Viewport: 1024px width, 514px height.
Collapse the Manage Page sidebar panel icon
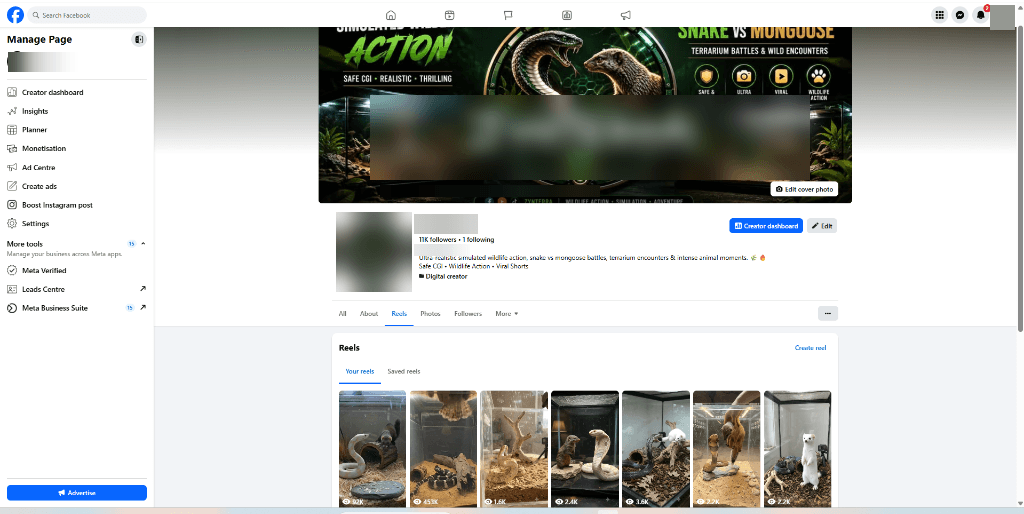138,40
